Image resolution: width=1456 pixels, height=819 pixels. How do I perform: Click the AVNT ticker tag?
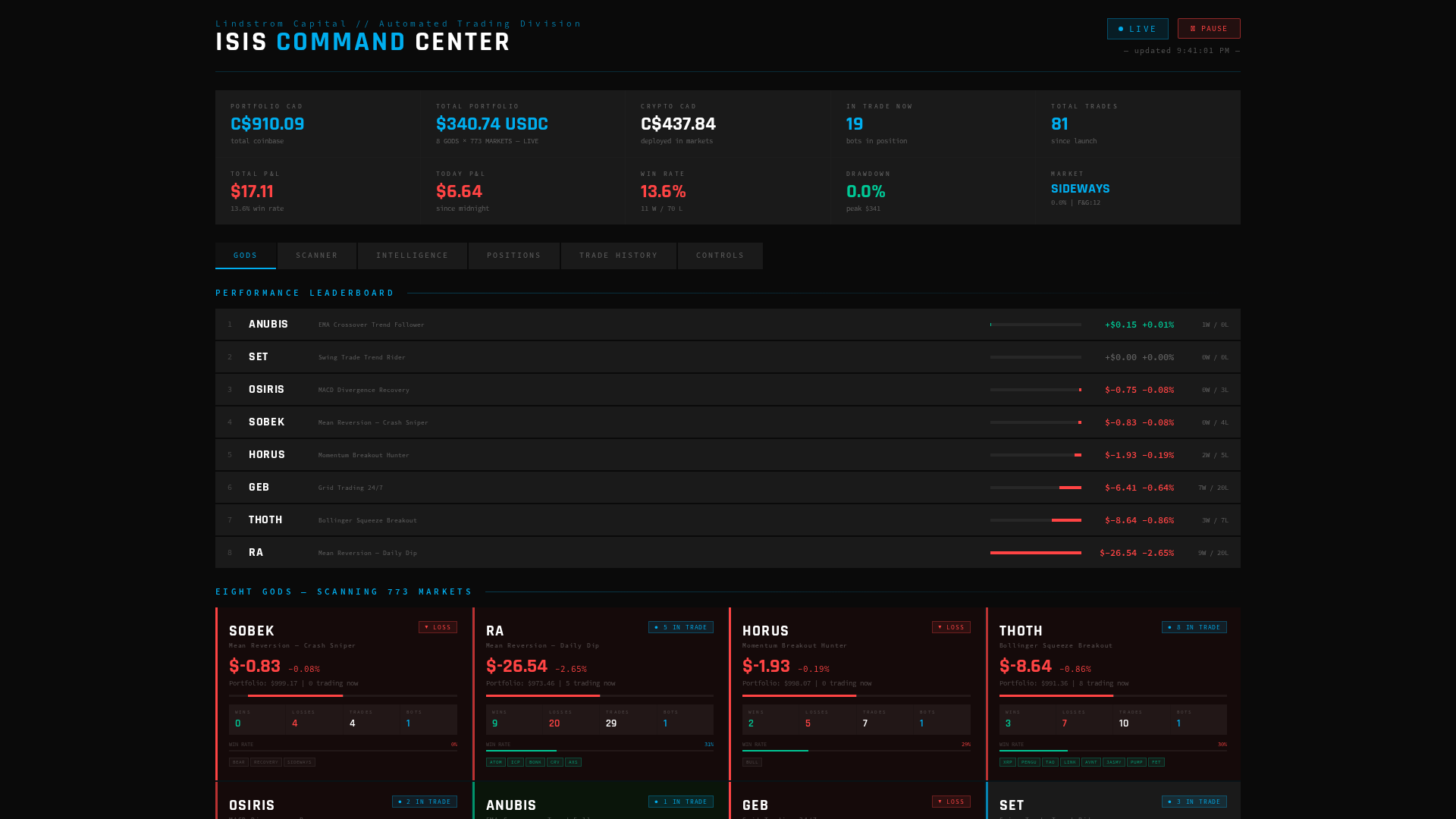point(1091,762)
